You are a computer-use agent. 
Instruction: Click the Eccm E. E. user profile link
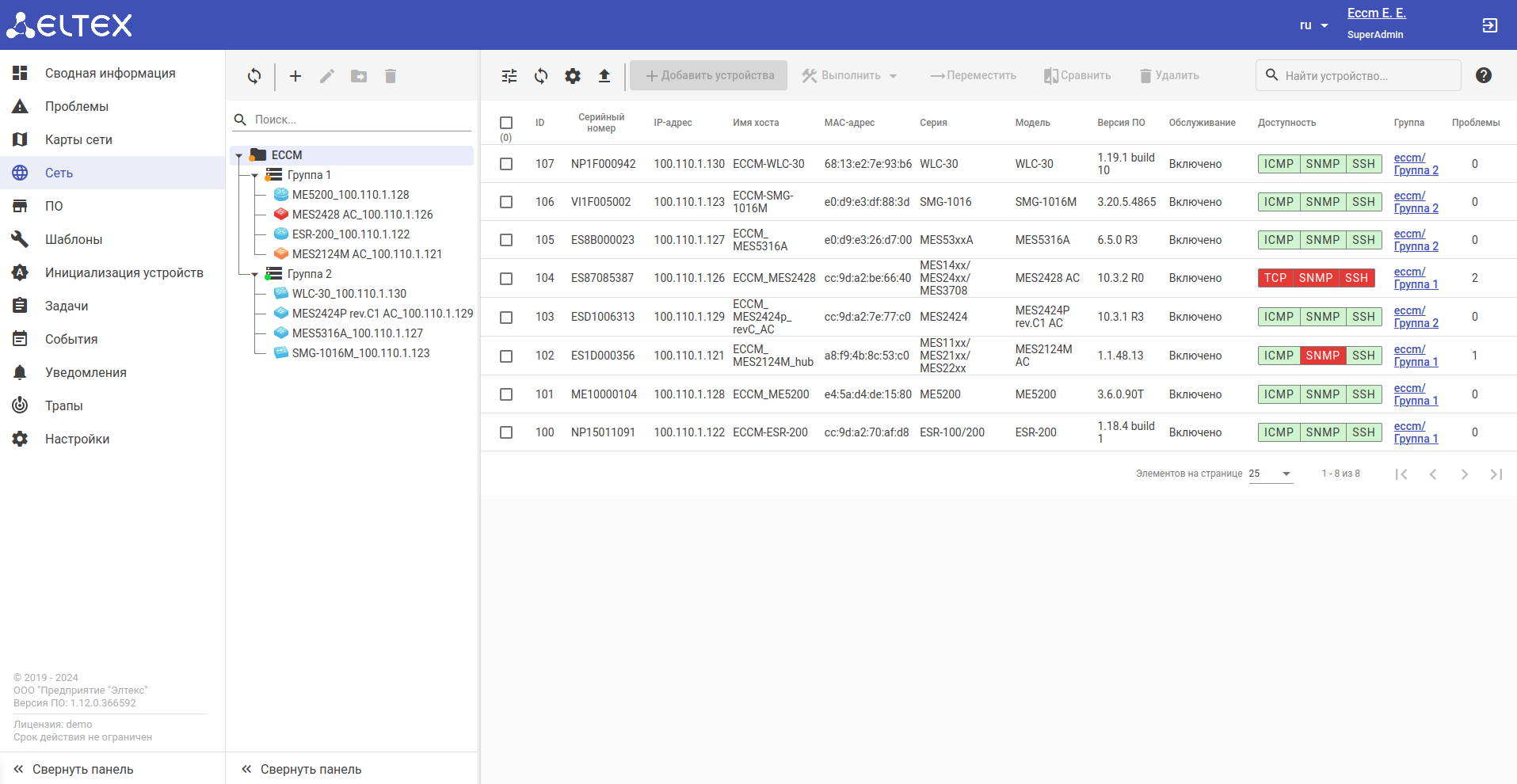pyautogui.click(x=1376, y=13)
